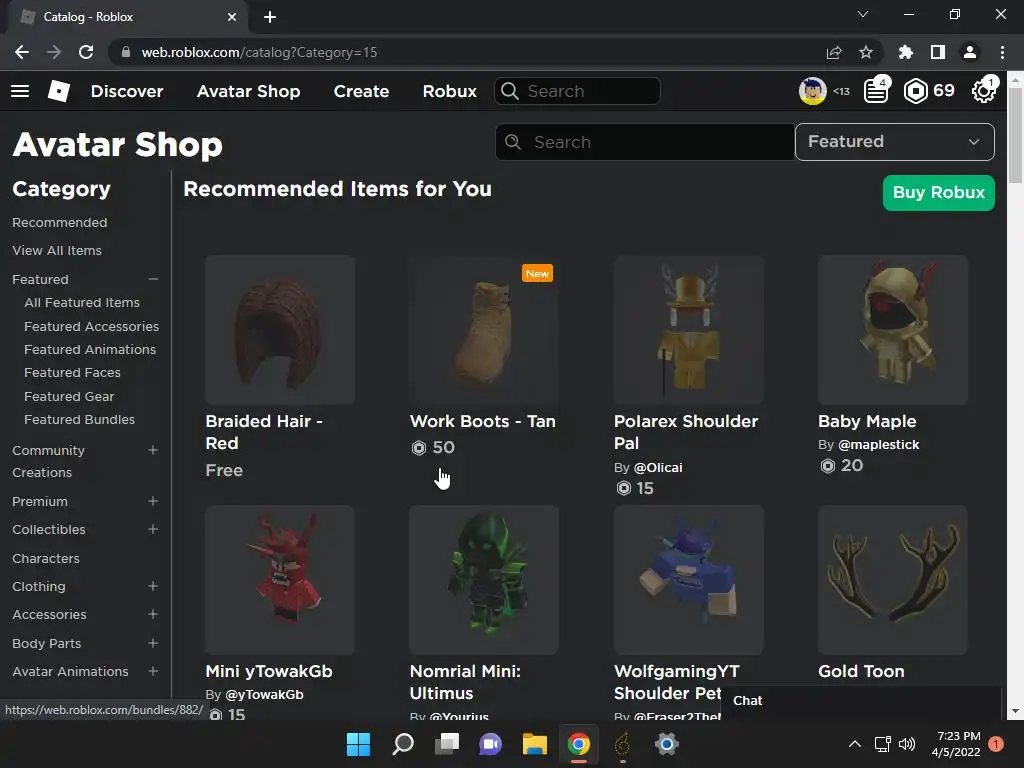Expand the Accessories category

point(153,614)
